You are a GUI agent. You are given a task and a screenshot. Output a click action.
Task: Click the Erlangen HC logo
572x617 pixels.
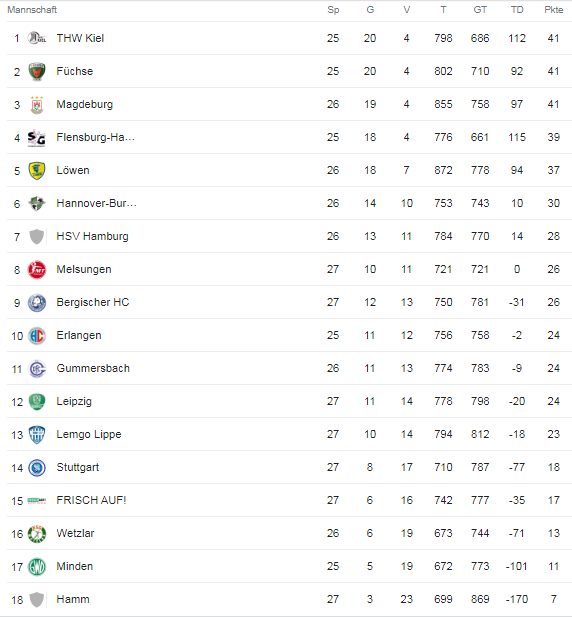point(37,336)
